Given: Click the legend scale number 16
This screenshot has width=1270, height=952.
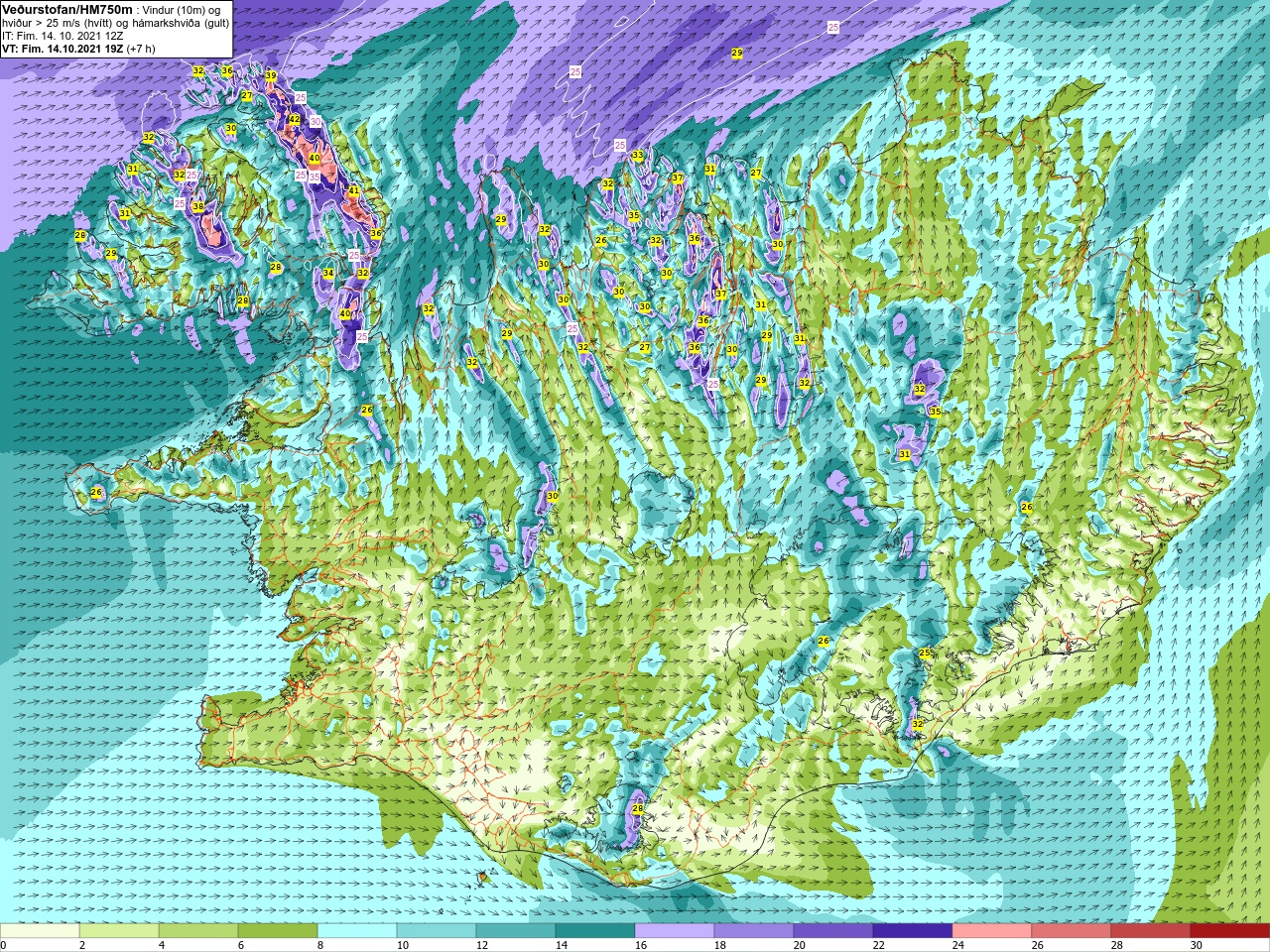Looking at the screenshot, I should pos(640,945).
